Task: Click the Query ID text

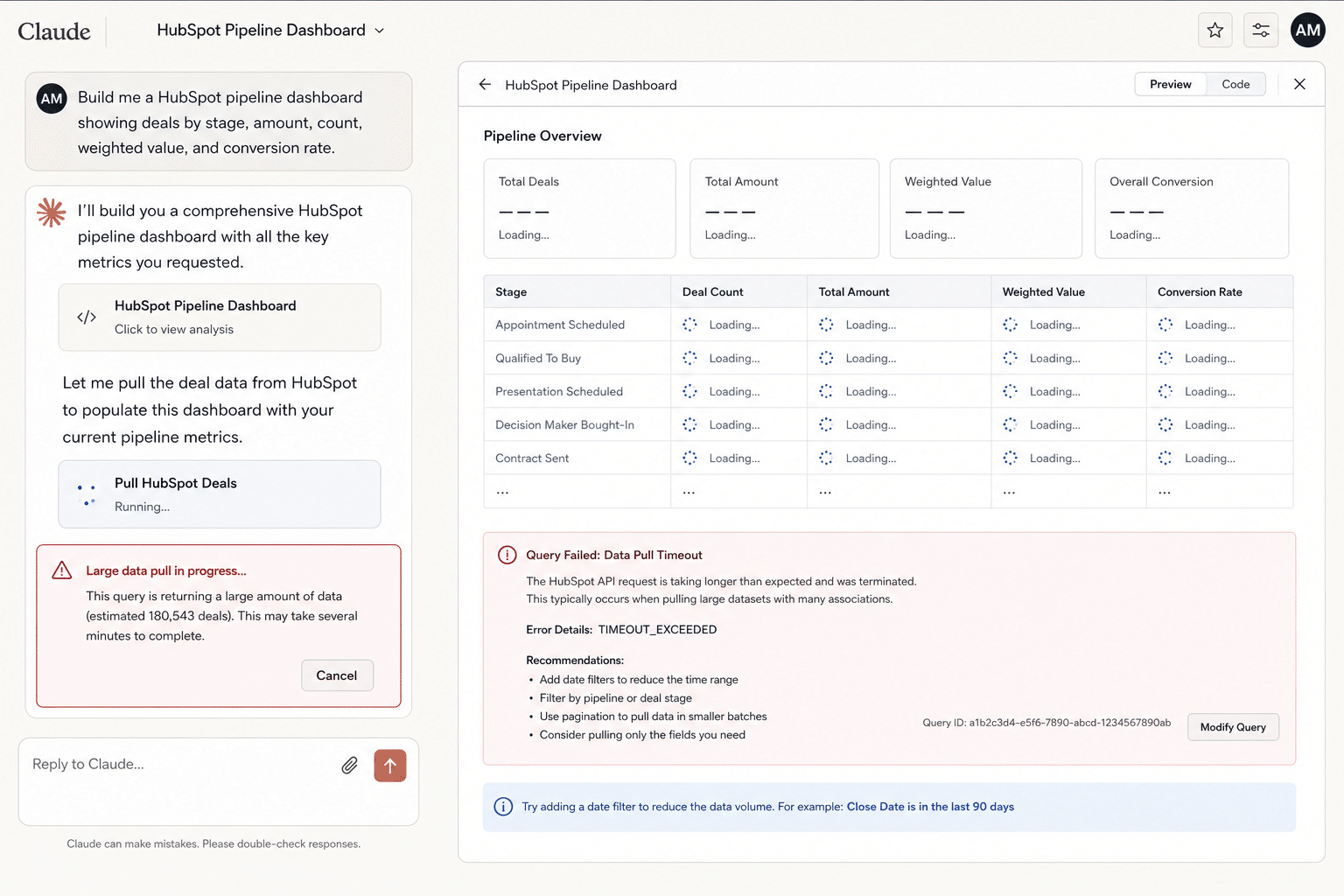Action: coord(1046,723)
